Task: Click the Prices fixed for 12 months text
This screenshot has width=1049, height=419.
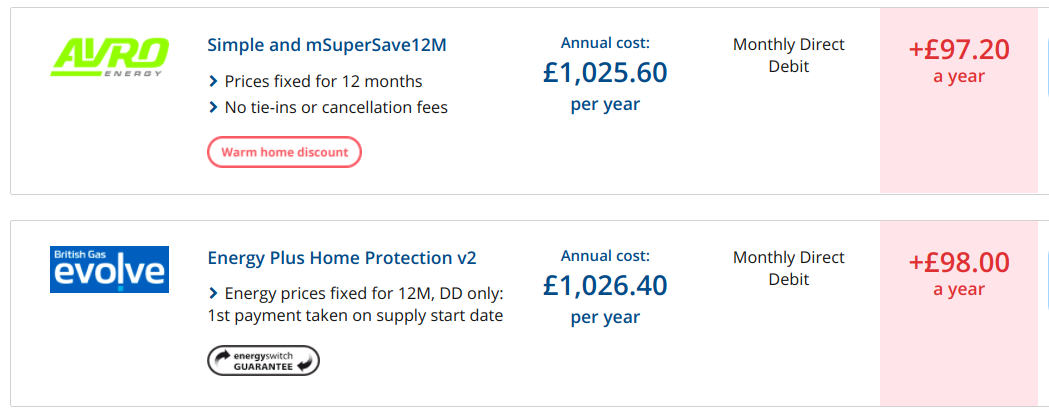Action: (323, 82)
